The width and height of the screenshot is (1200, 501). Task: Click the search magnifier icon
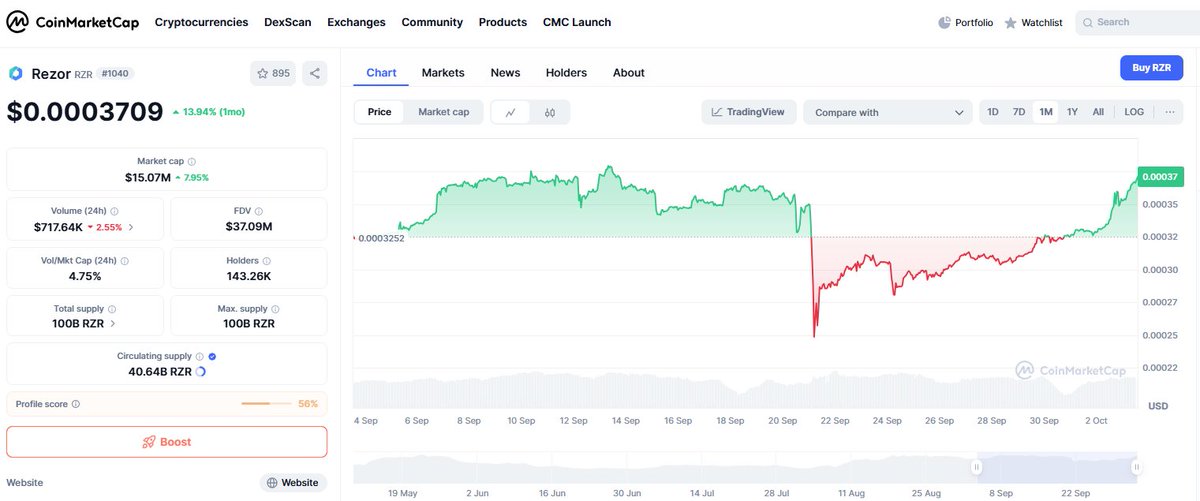1088,22
